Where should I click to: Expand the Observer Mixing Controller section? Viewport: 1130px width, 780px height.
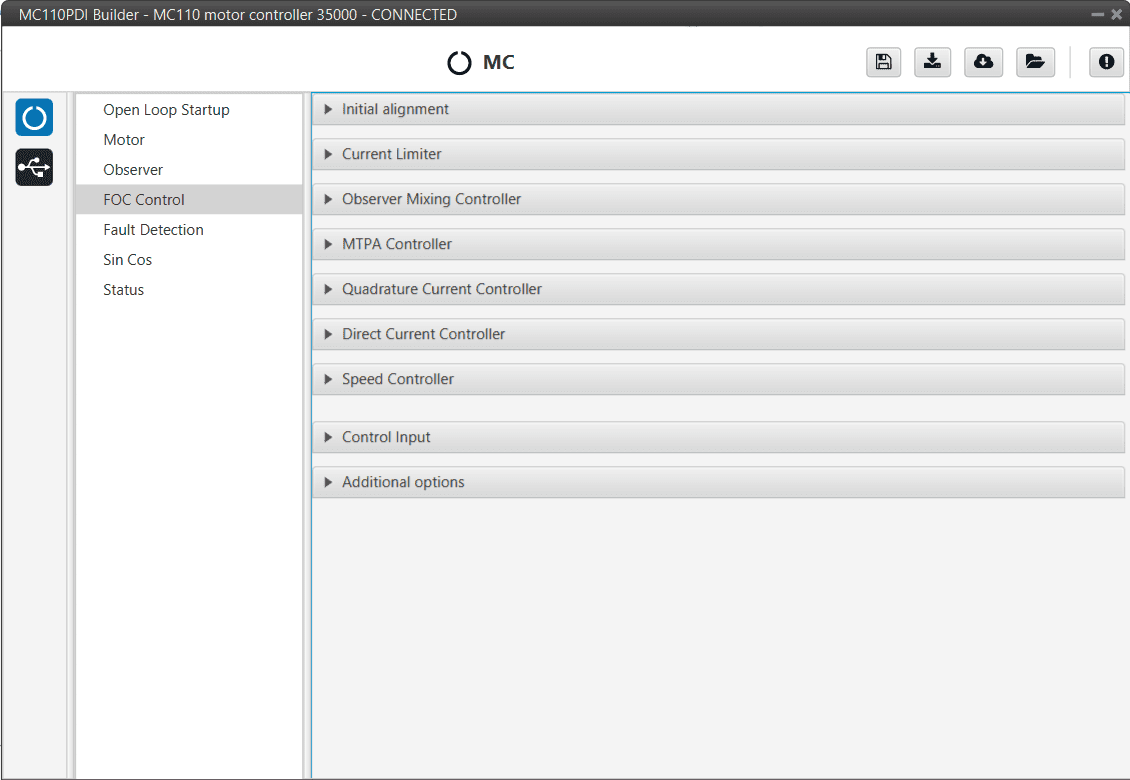point(719,199)
